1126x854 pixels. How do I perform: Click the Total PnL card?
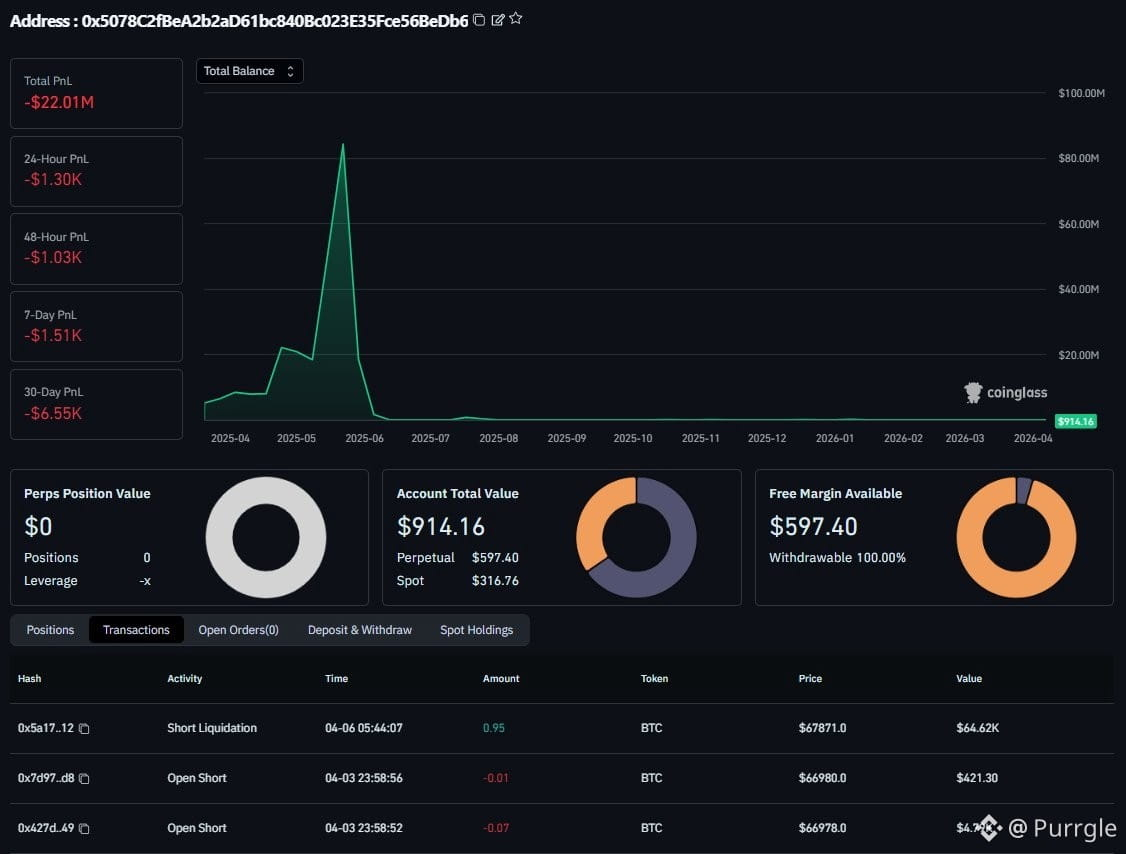point(96,93)
